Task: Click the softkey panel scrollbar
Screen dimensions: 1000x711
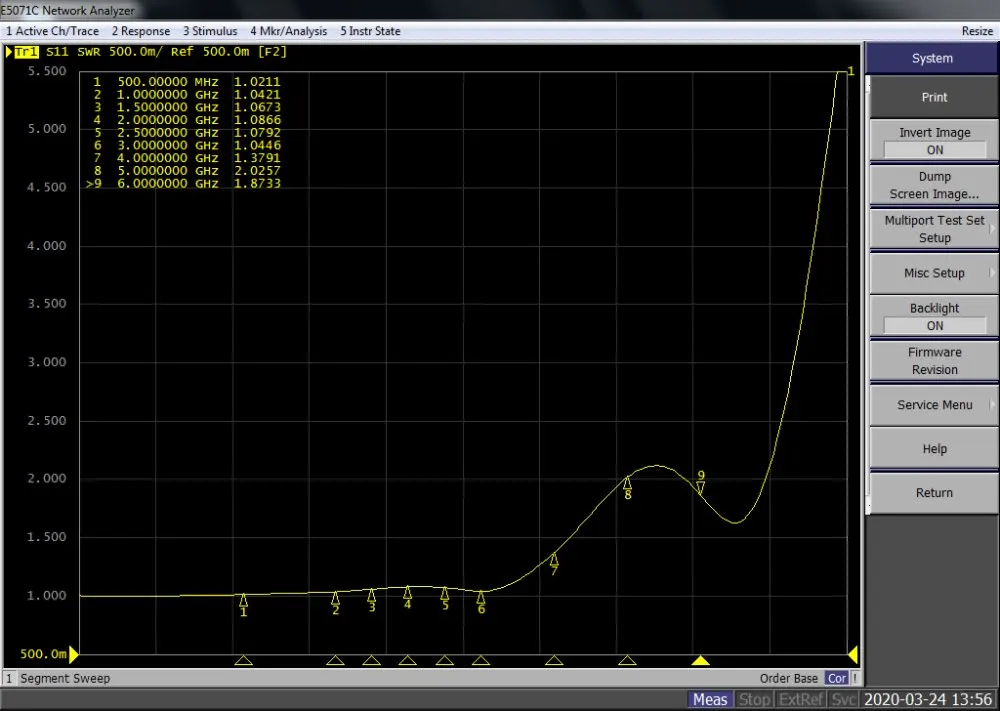Action: click(x=867, y=295)
